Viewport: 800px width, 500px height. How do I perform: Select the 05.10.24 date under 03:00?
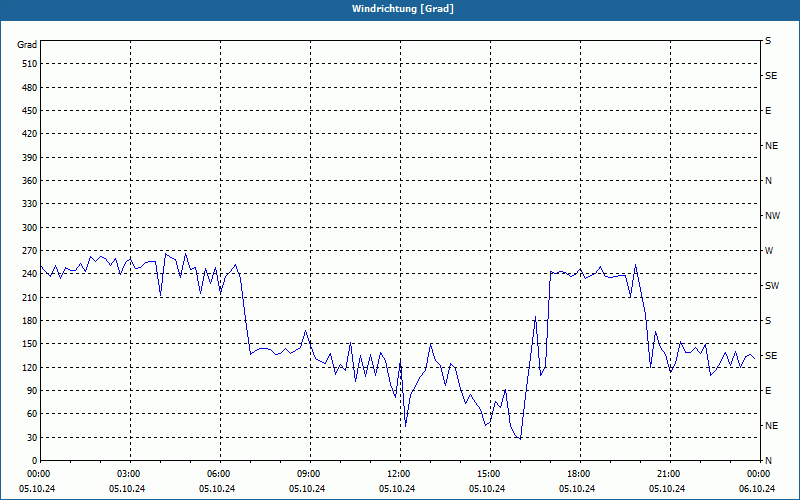[127, 489]
